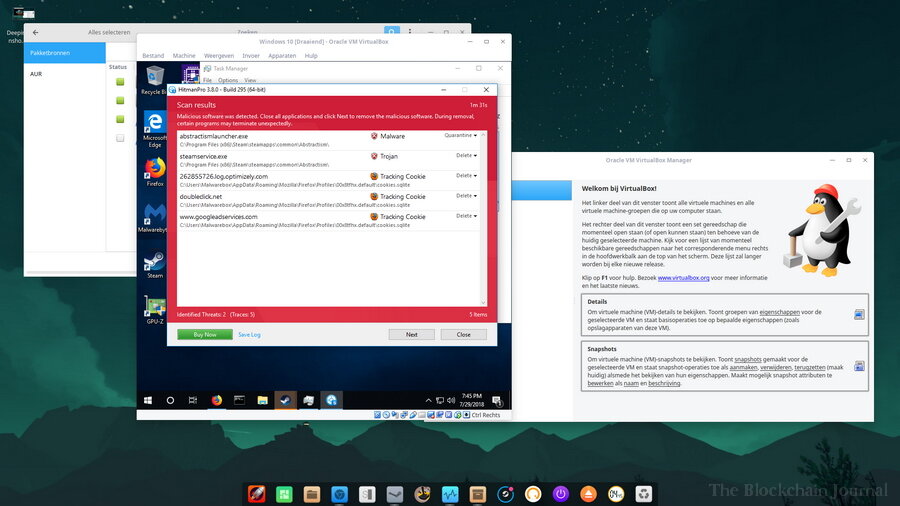Open Task View on the Windows taskbar

pyautogui.click(x=193, y=400)
